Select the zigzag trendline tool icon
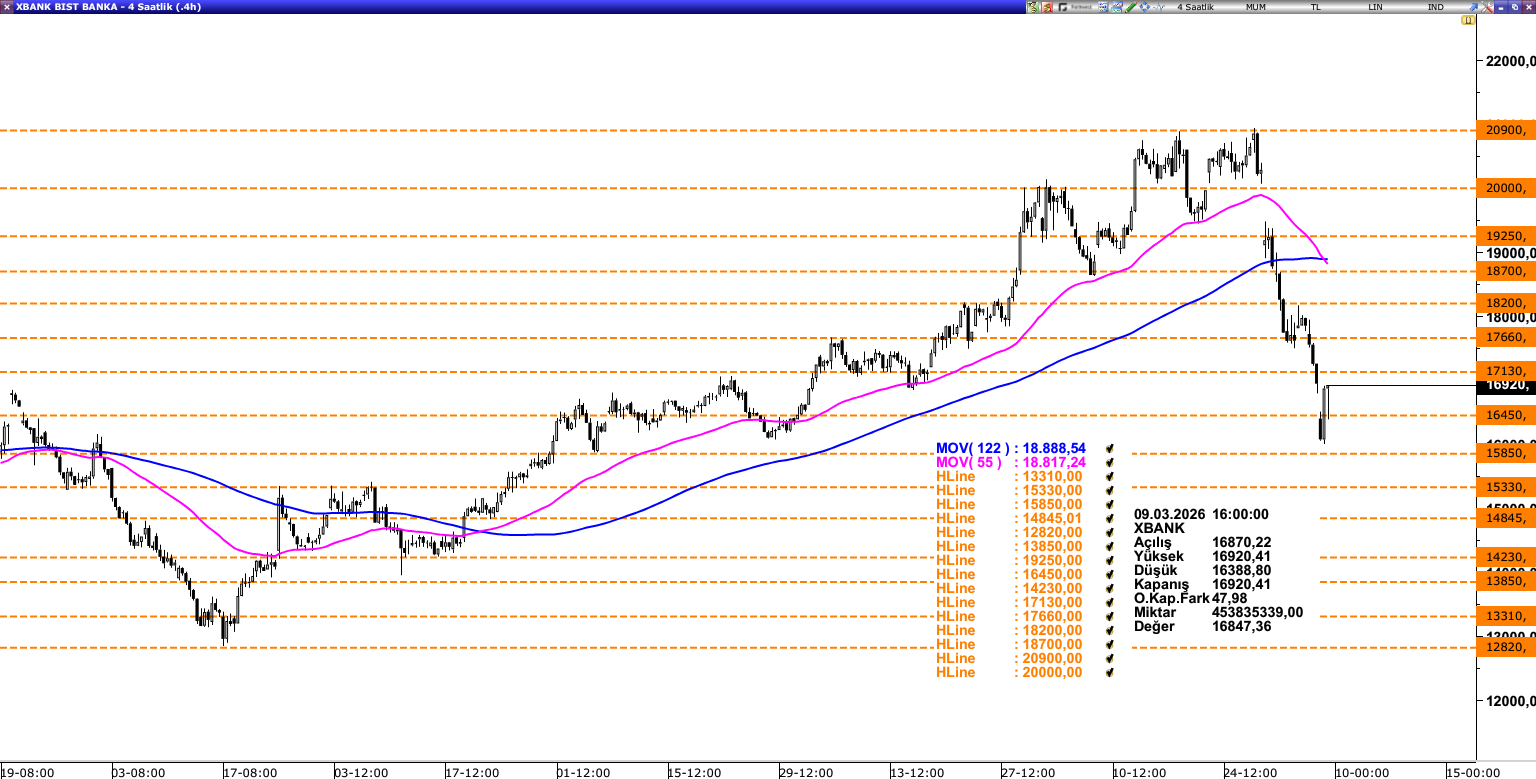The height and width of the screenshot is (779, 1536). [x=1158, y=7]
